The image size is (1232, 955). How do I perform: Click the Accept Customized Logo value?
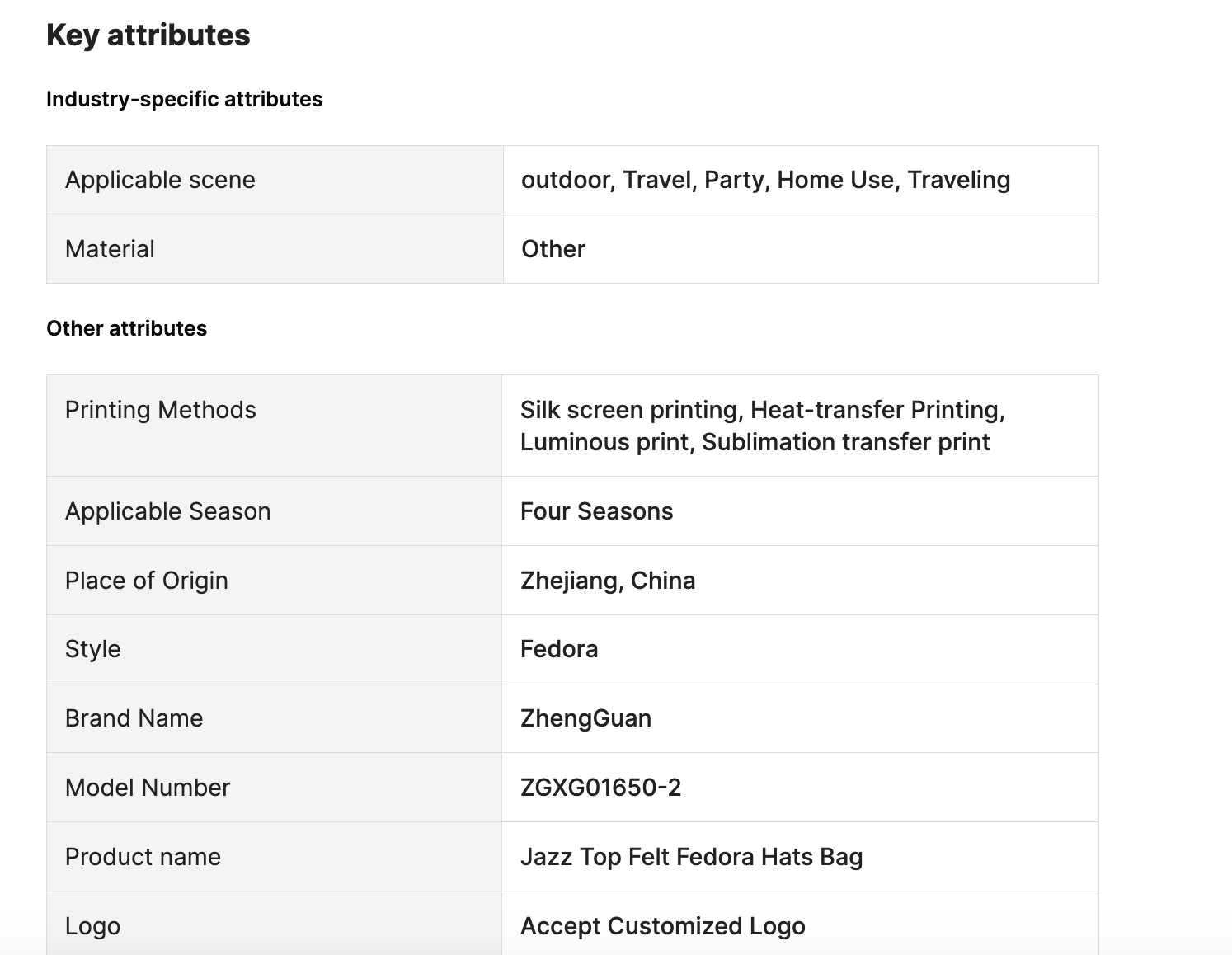click(663, 926)
